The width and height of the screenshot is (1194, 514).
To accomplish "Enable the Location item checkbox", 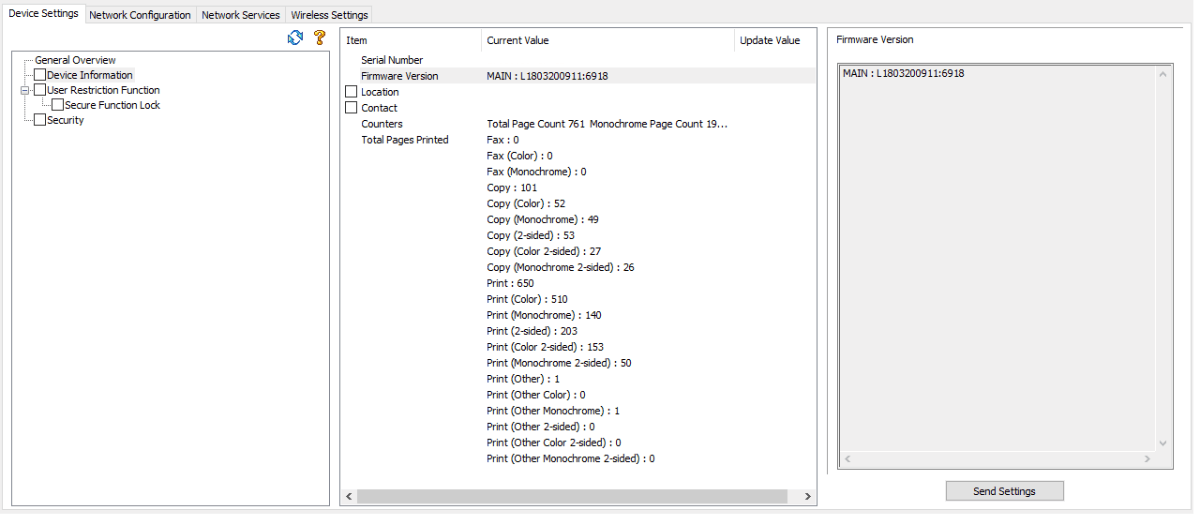I will coord(351,91).
